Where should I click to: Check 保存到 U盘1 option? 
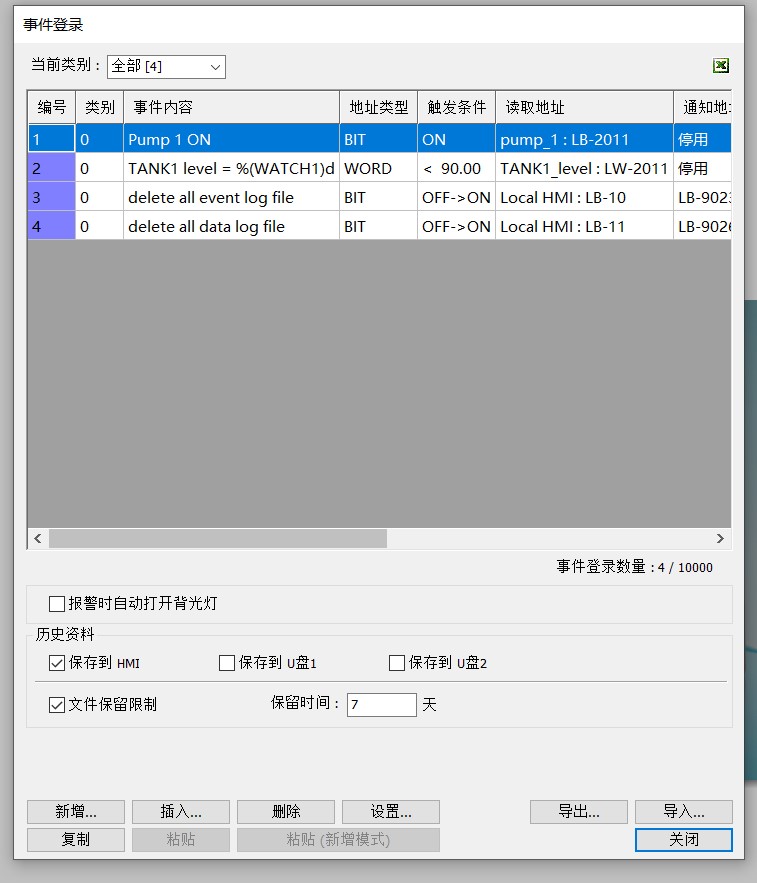coord(227,663)
